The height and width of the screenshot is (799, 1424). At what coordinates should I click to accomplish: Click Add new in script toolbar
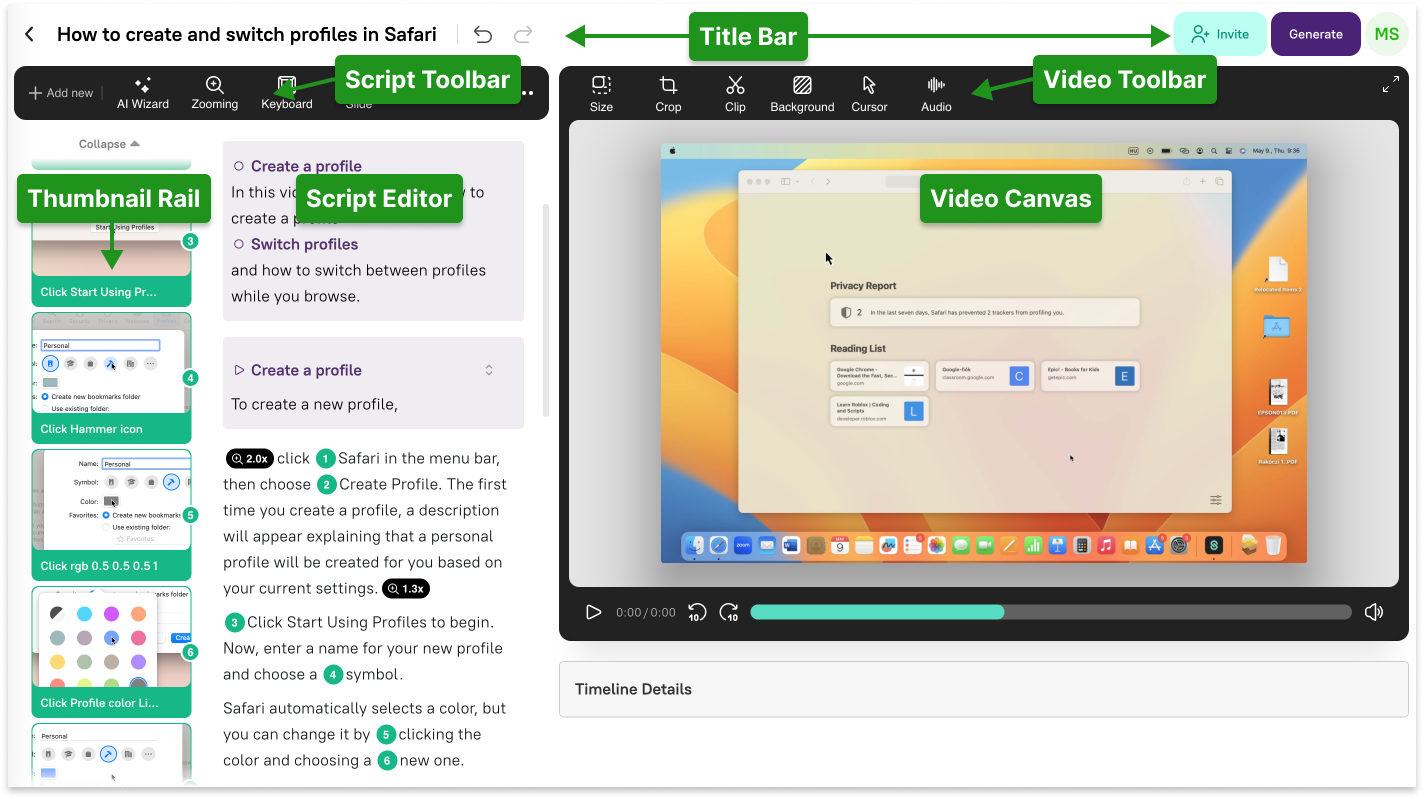(x=61, y=93)
